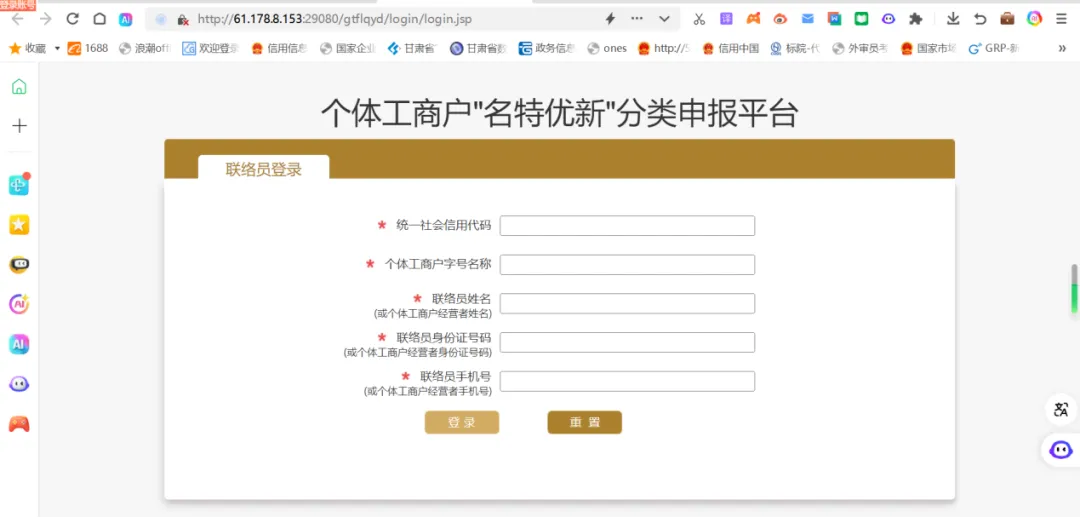Screen dimensions: 1080x517
Task: Click the 联络员手机号 input field
Action: pyautogui.click(x=627, y=381)
